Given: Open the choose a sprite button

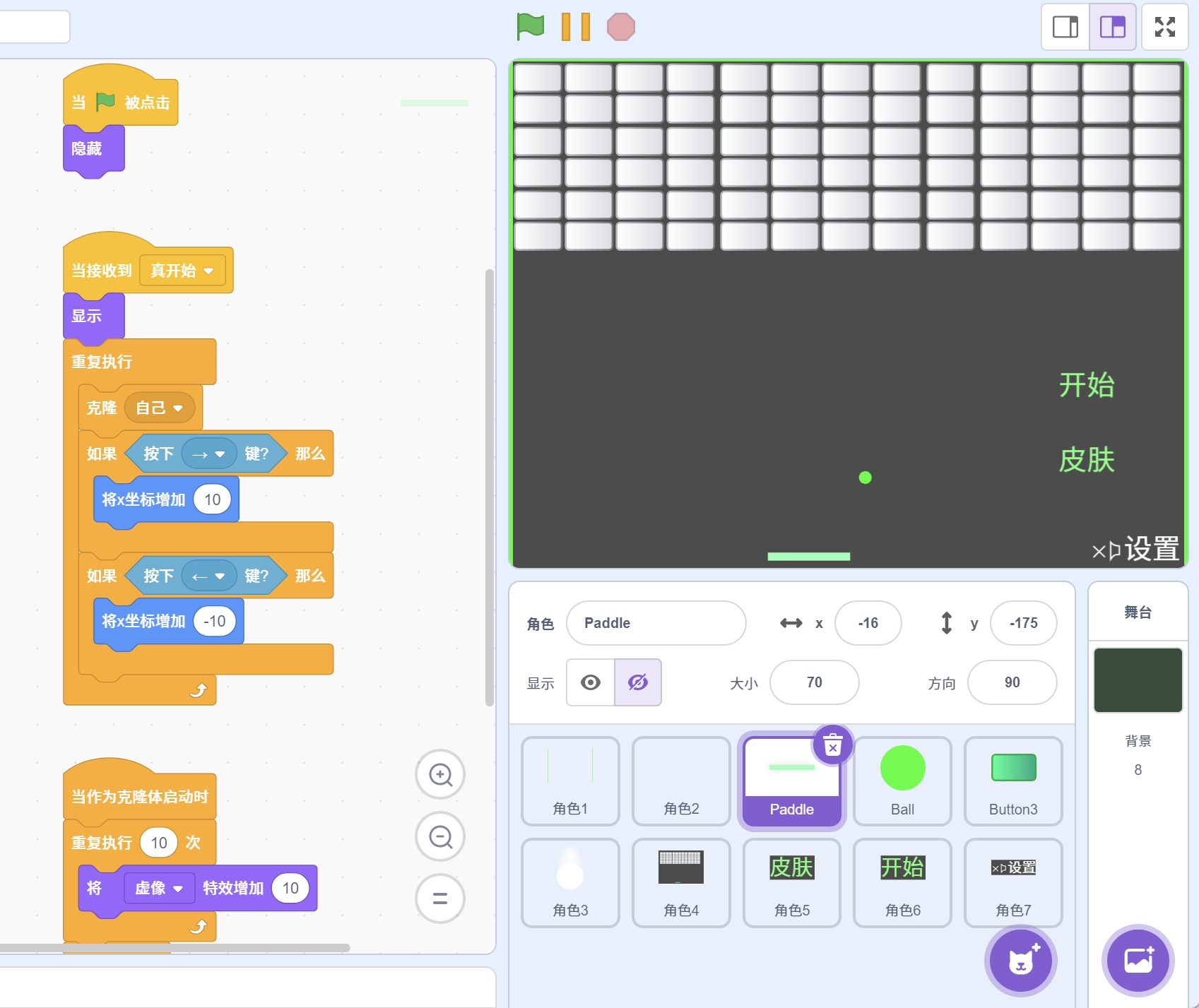Looking at the screenshot, I should tap(1020, 961).
